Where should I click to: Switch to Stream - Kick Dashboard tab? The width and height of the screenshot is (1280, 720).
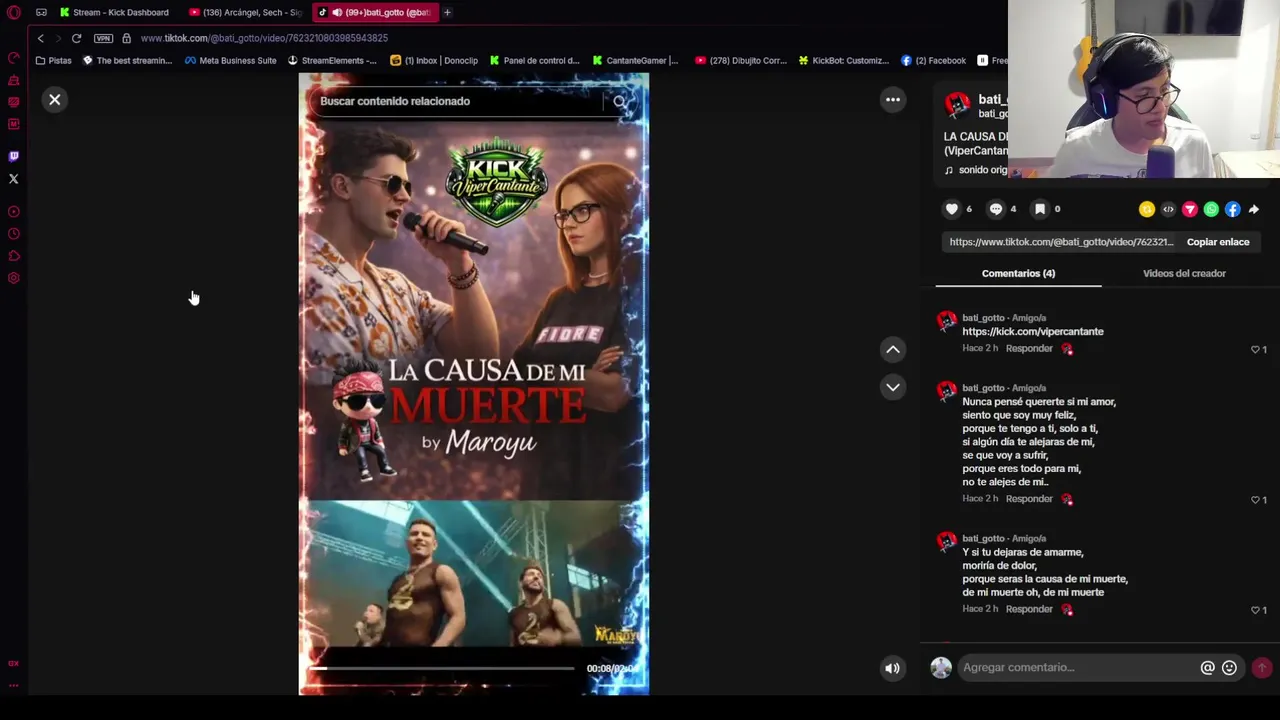[113, 12]
